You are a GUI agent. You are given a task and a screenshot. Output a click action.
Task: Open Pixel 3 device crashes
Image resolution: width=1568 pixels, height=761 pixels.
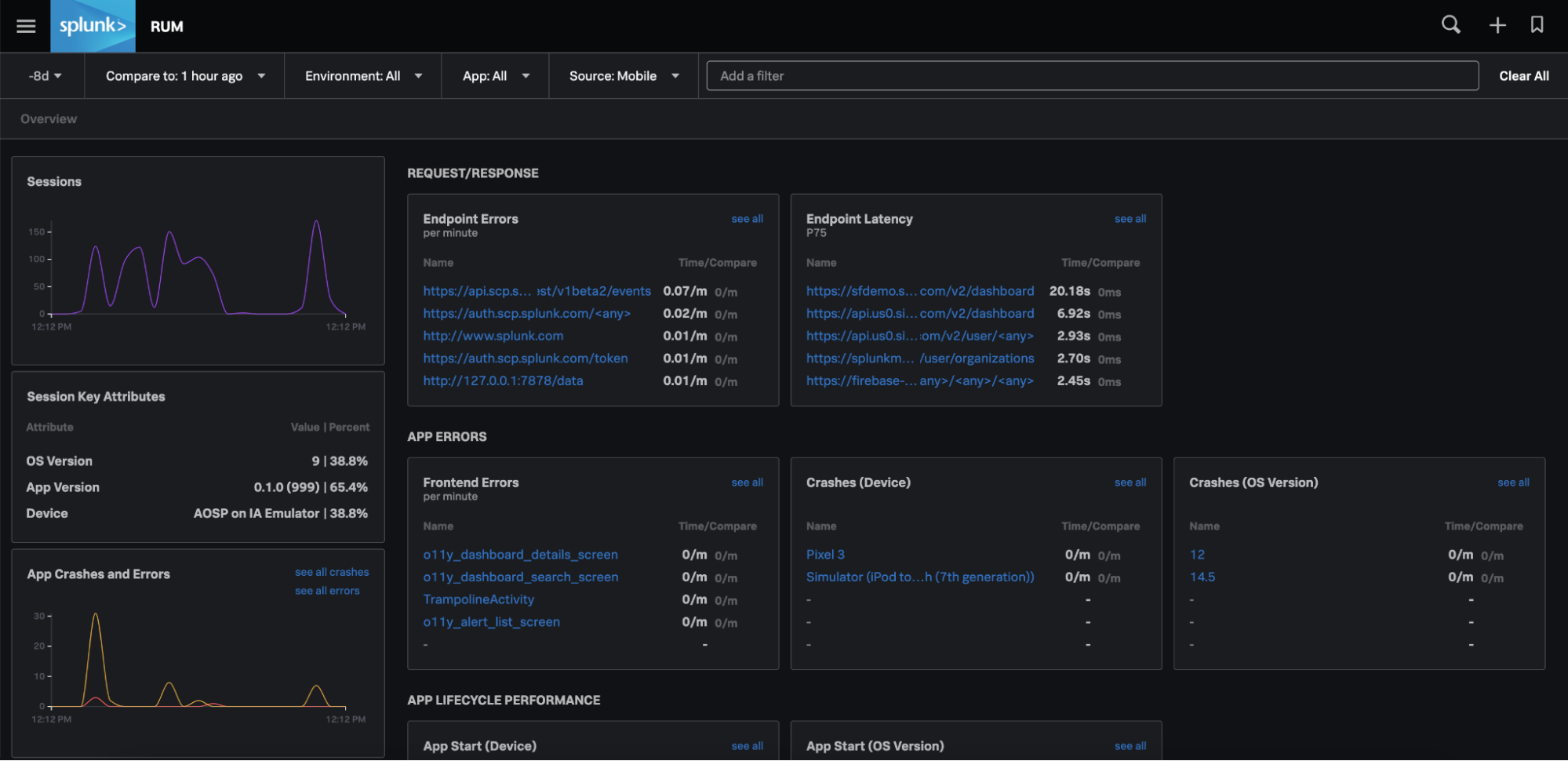[825, 555]
